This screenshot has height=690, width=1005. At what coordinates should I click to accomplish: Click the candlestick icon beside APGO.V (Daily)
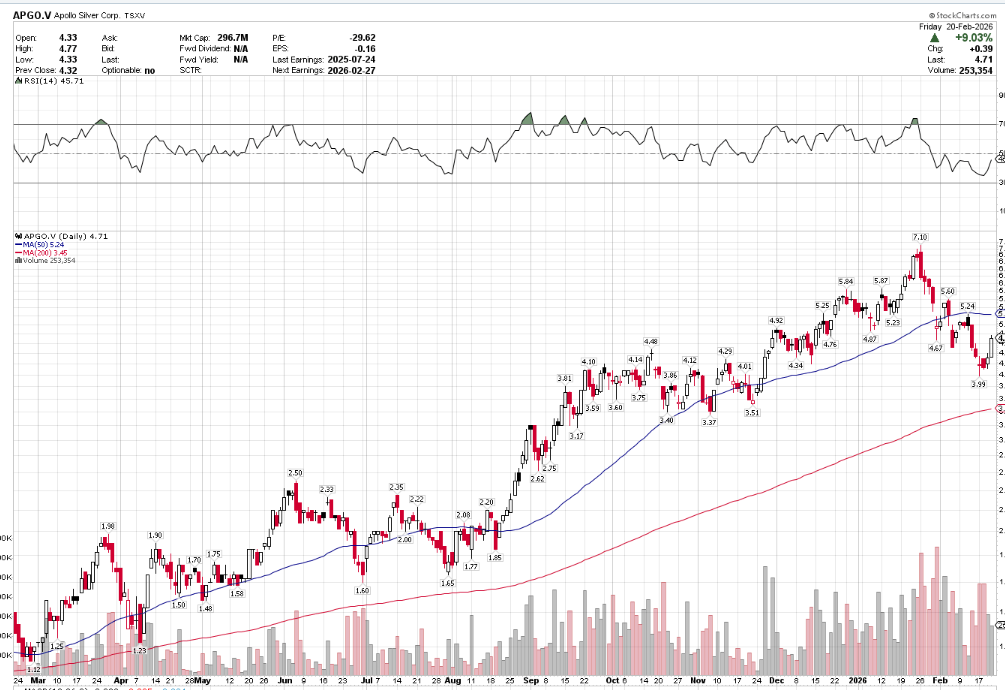17,237
